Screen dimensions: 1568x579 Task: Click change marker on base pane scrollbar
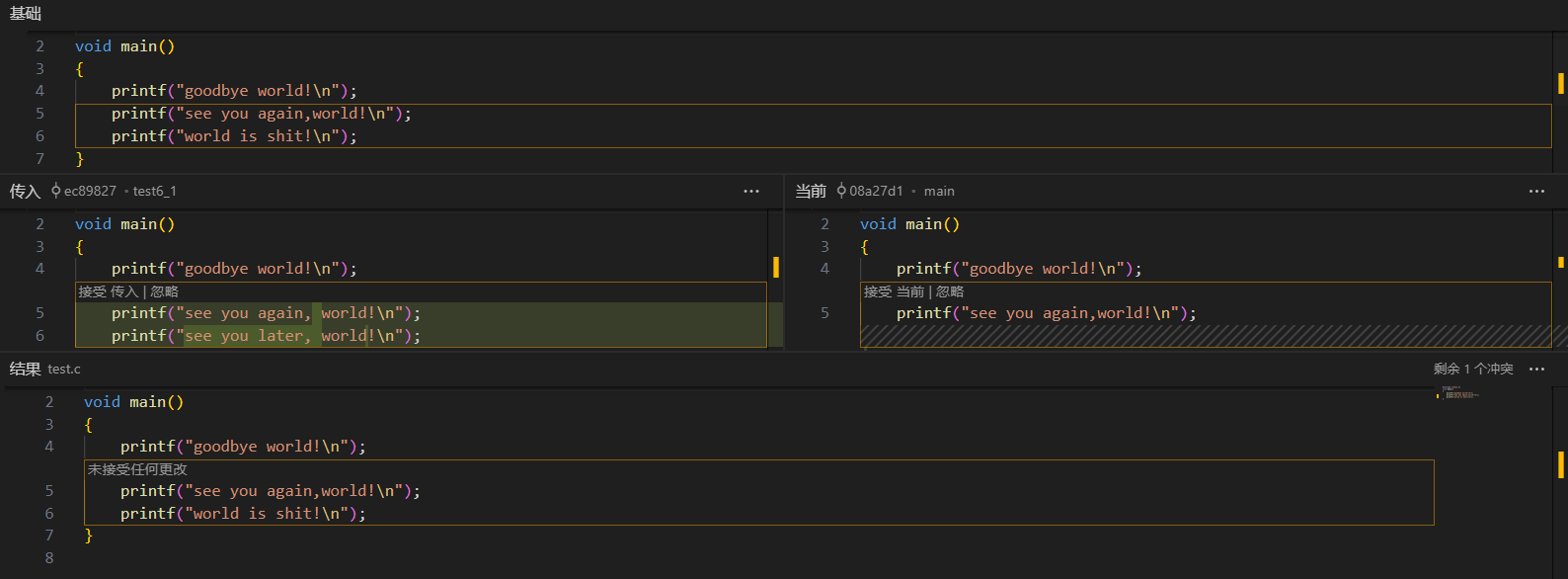pos(1561,84)
